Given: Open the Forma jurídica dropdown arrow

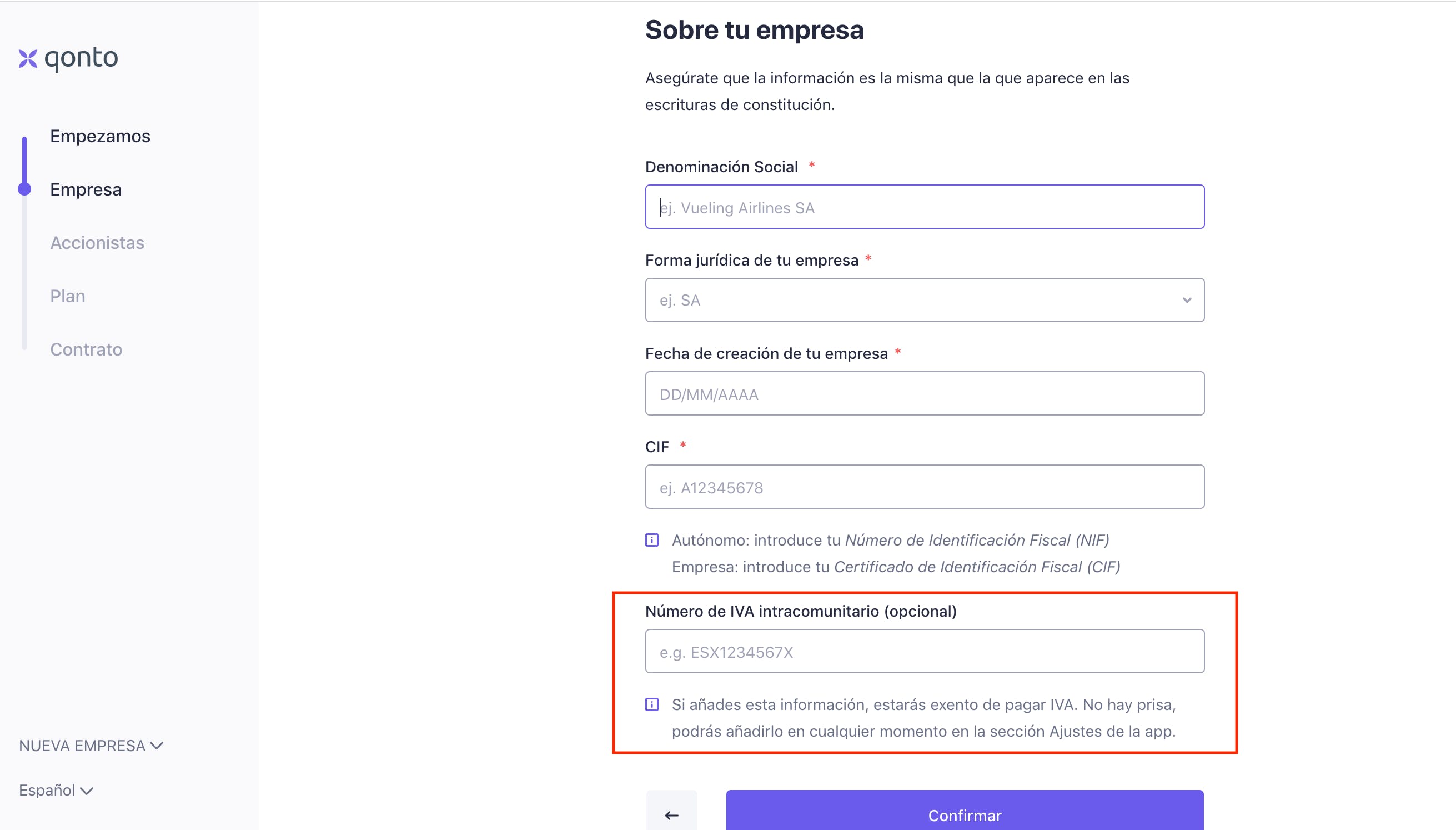Looking at the screenshot, I should [x=1187, y=301].
